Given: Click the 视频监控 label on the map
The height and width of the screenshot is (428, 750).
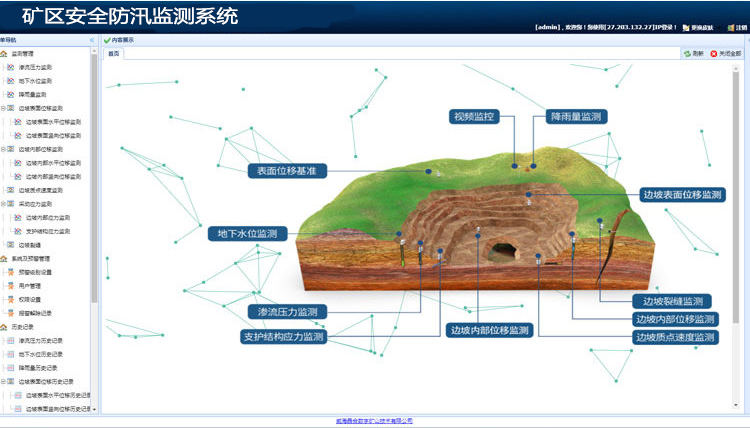Looking at the screenshot, I should coord(476,117).
